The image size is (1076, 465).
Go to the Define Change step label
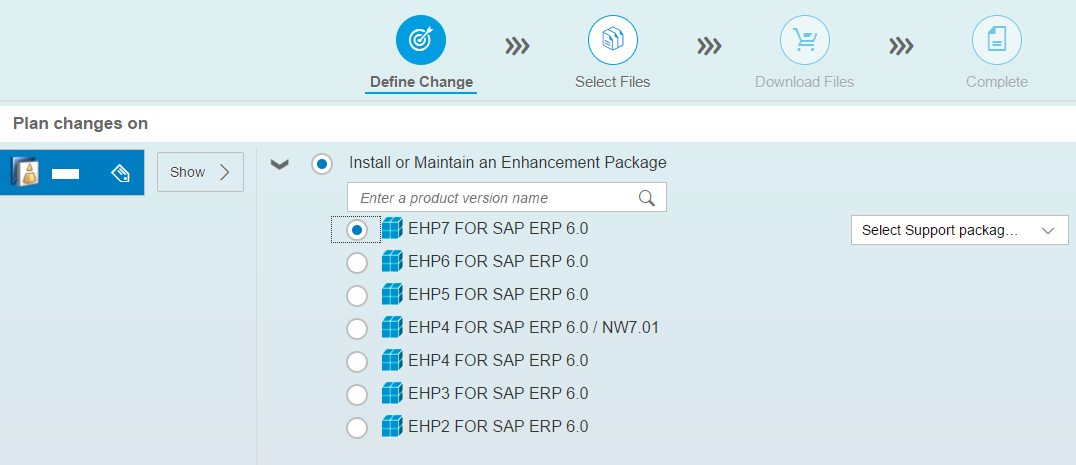click(x=421, y=82)
